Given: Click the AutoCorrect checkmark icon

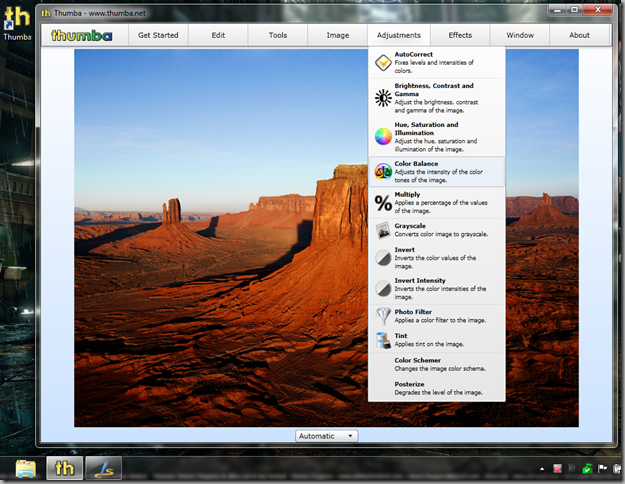Looking at the screenshot, I should pyautogui.click(x=383, y=62).
